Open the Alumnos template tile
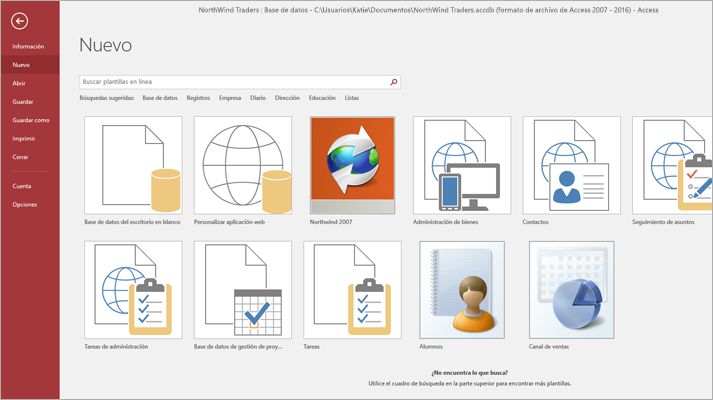The height and width of the screenshot is (400, 713). coord(462,290)
